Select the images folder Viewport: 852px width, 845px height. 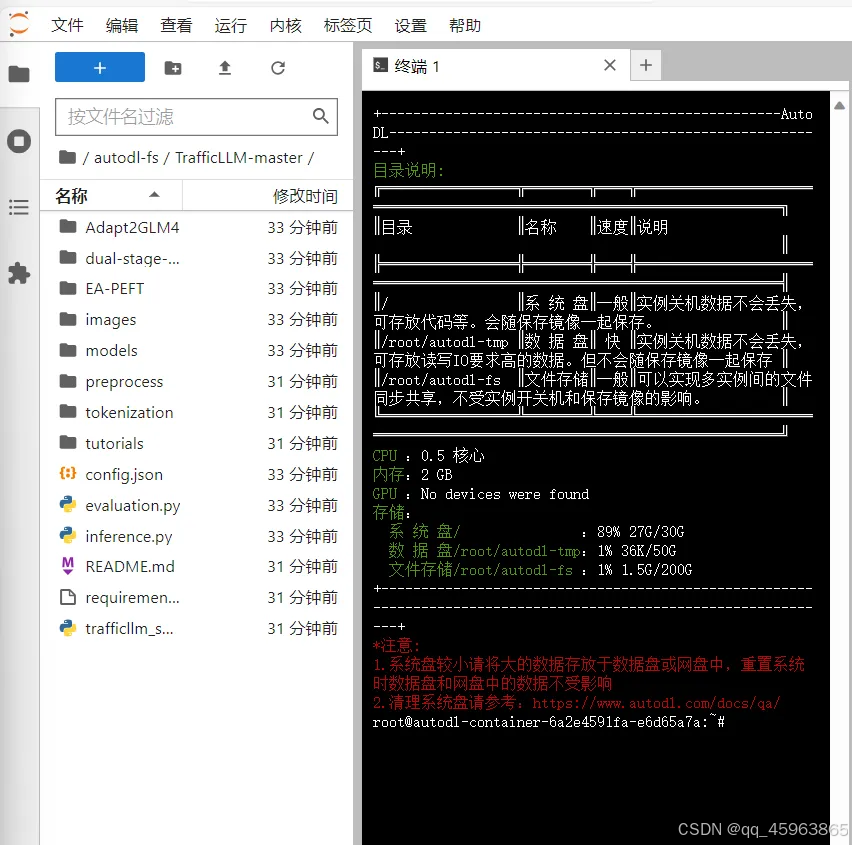(198, 320)
